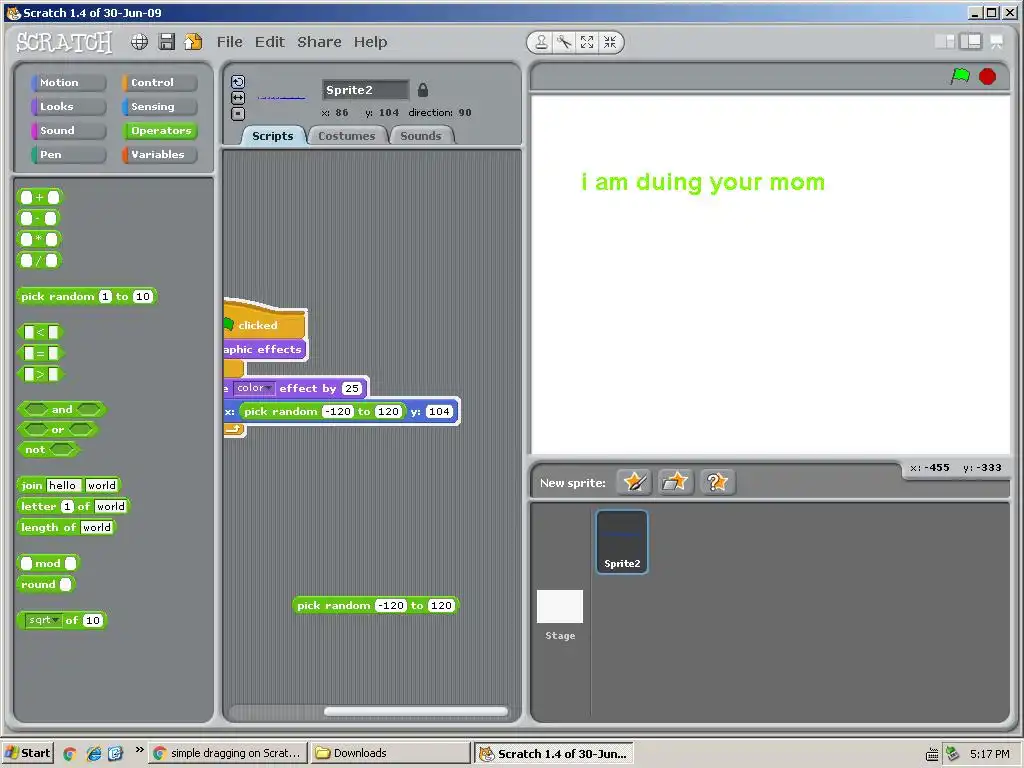Open the Windows Start menu
The height and width of the screenshot is (768, 1024).
[x=29, y=753]
